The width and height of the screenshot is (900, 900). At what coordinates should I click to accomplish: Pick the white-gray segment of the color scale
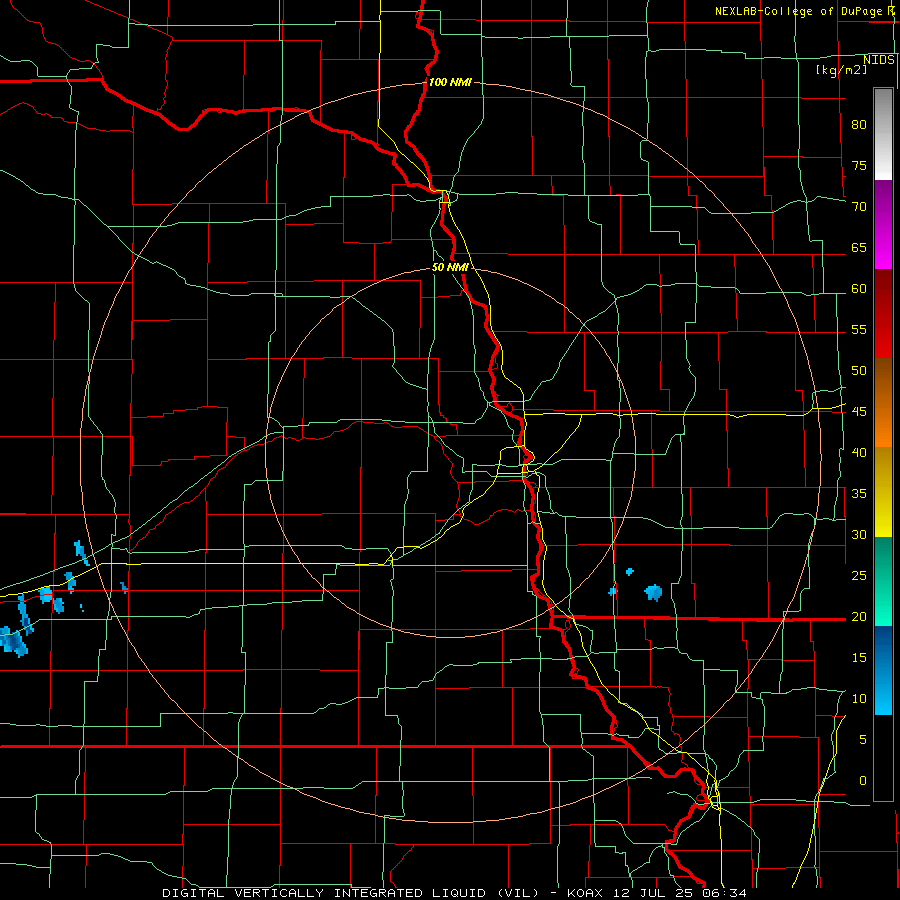(x=883, y=134)
